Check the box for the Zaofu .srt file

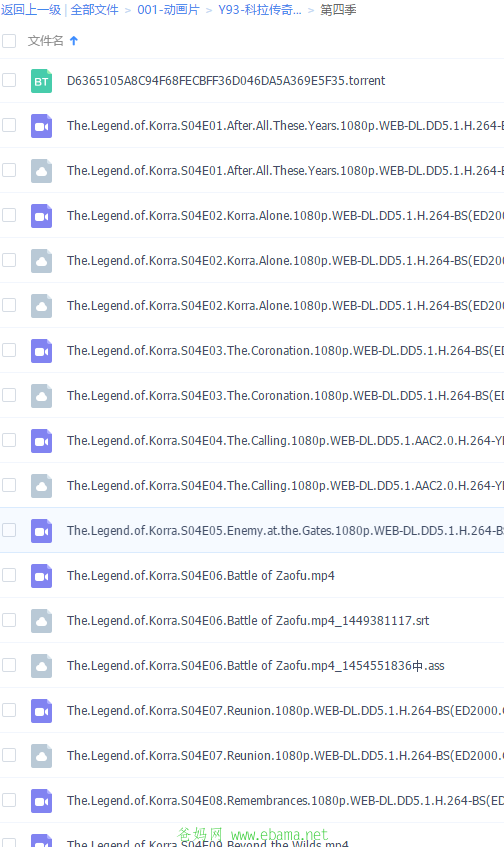9,620
